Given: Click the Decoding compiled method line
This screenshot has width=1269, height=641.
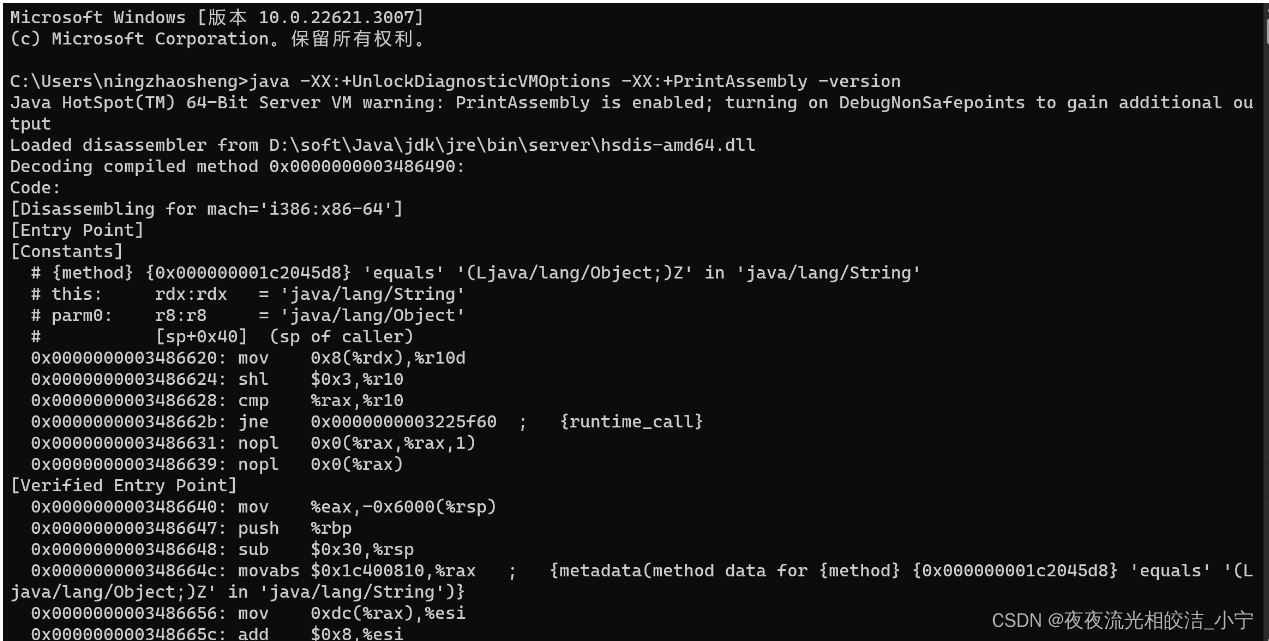Looking at the screenshot, I should pos(238,166).
